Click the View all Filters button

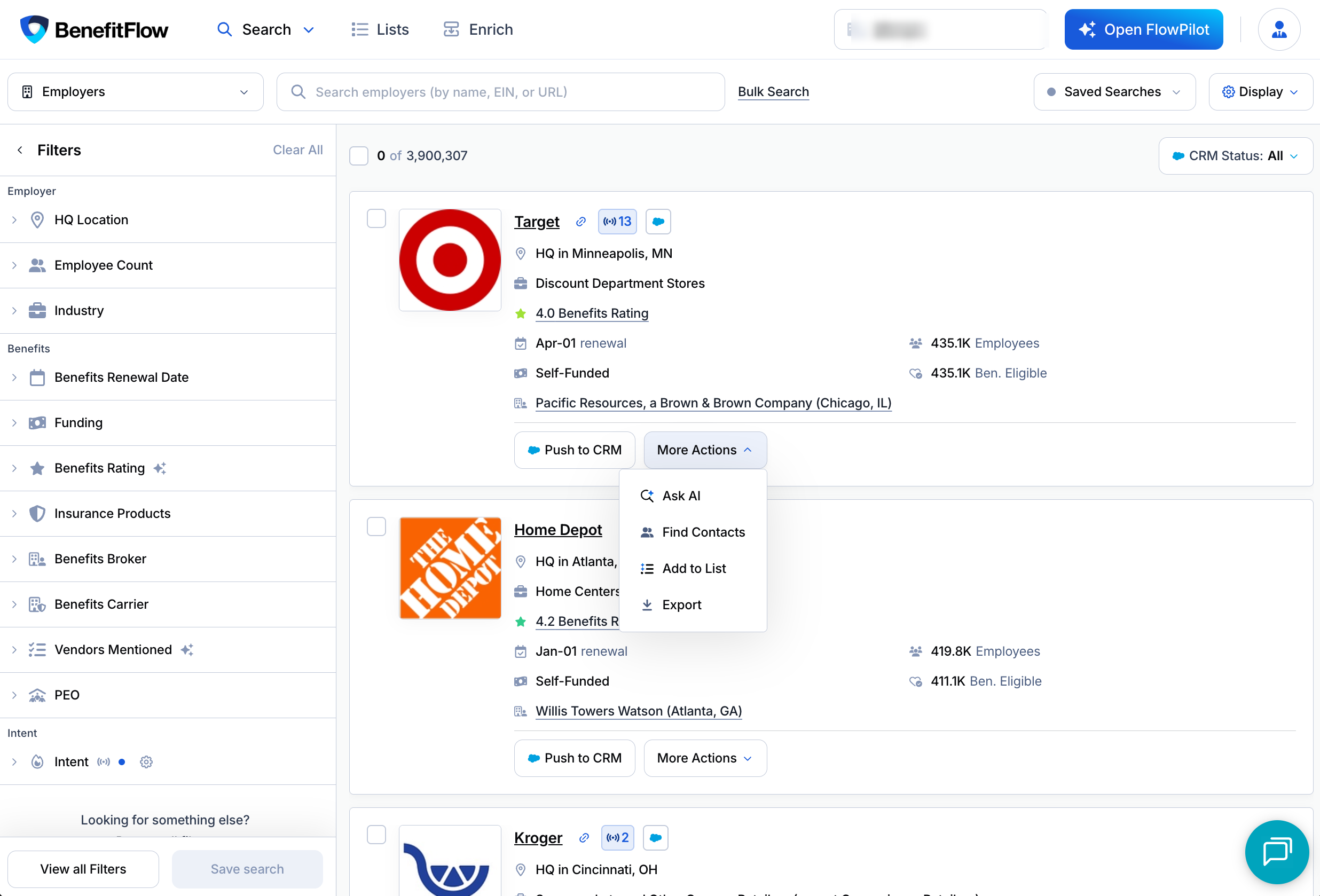point(83,869)
